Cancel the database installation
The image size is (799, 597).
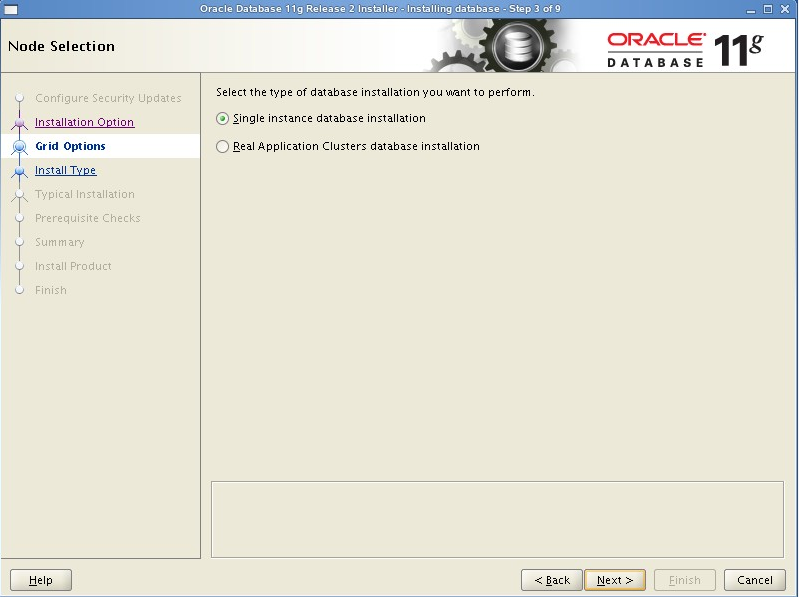click(754, 580)
